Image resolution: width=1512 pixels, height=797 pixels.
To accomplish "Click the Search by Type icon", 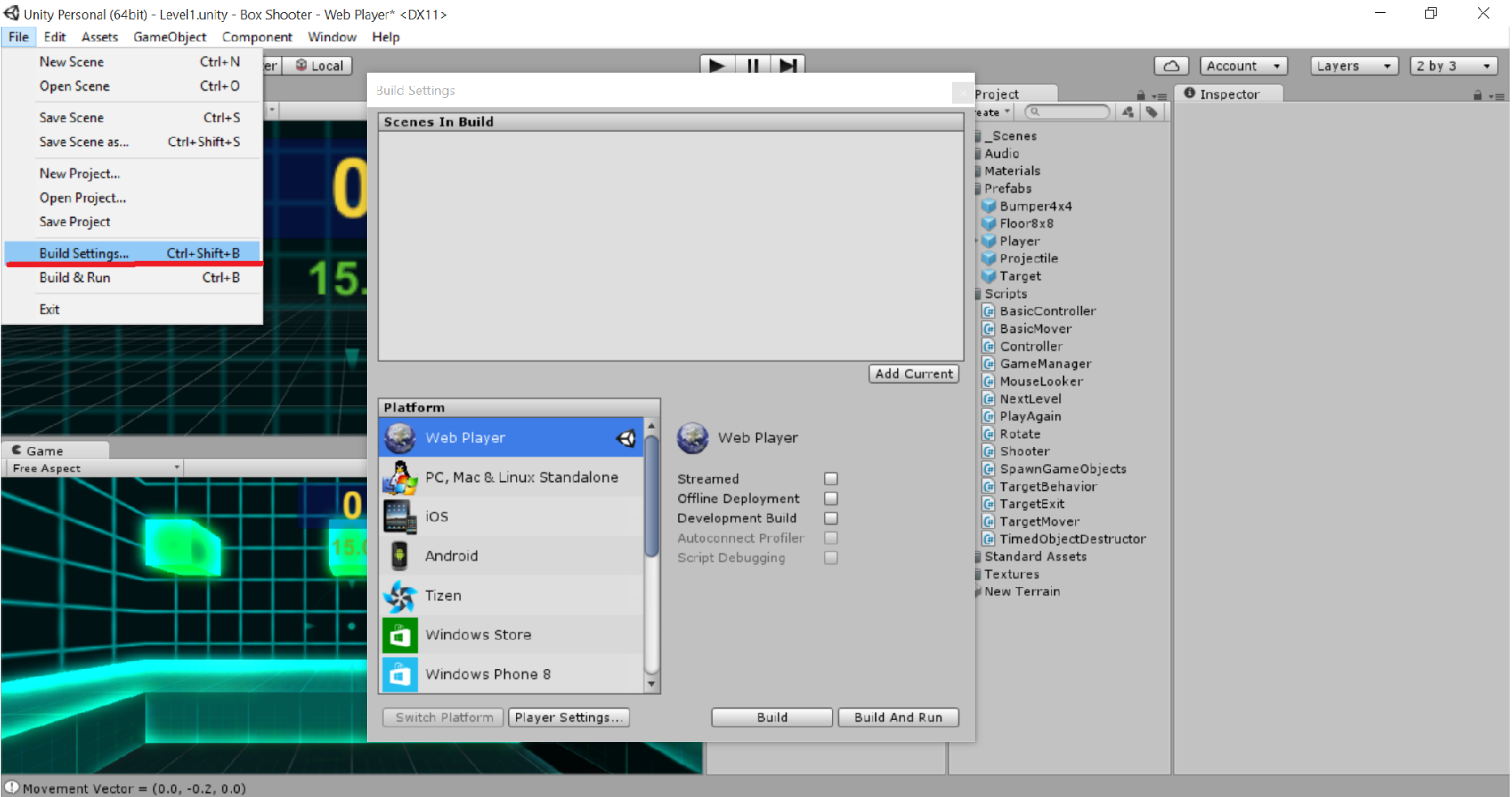I will [1128, 112].
